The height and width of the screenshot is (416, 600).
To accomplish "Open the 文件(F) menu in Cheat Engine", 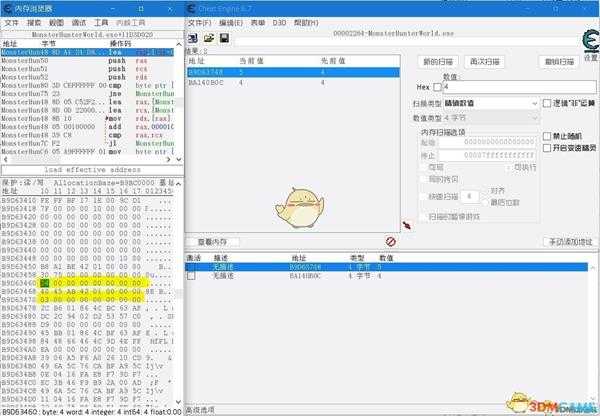I will pos(200,21).
